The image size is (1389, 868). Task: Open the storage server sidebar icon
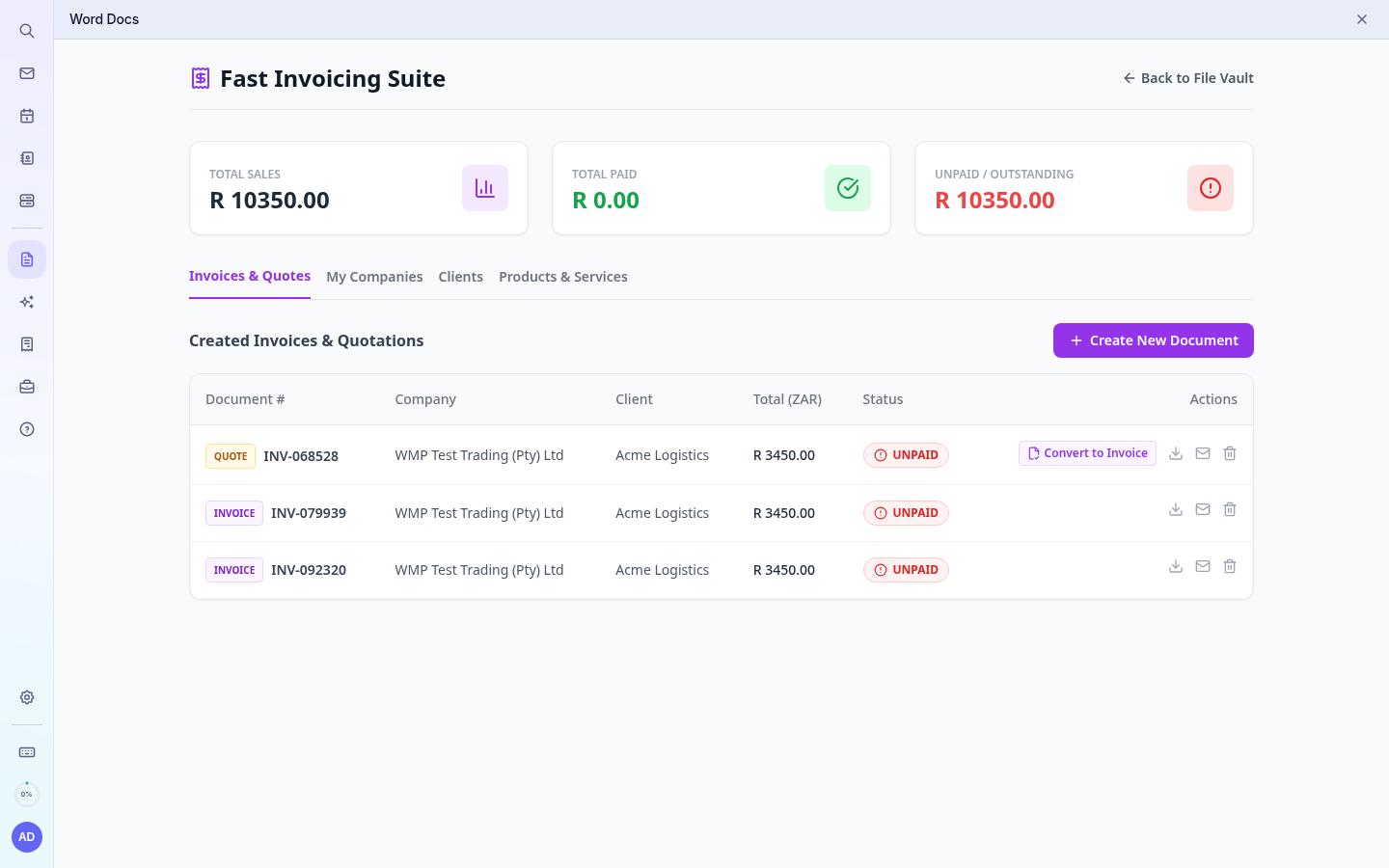(27, 201)
